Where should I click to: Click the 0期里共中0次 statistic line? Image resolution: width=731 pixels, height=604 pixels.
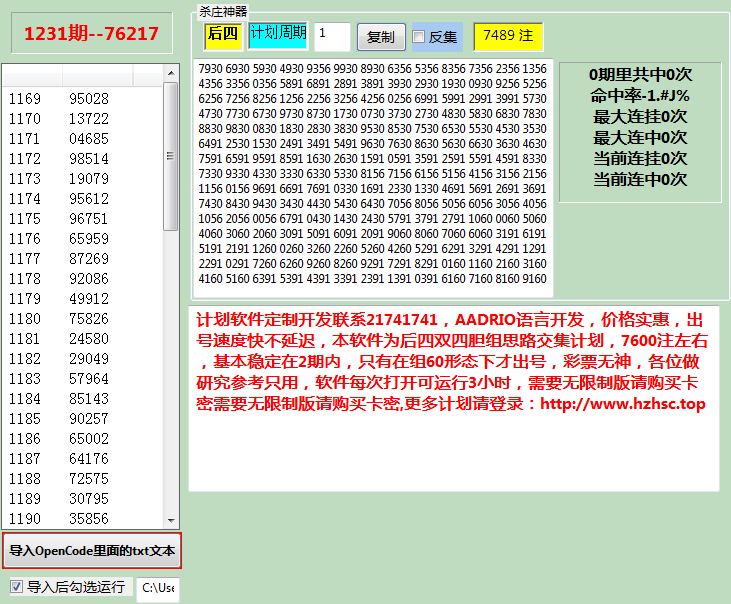point(640,75)
